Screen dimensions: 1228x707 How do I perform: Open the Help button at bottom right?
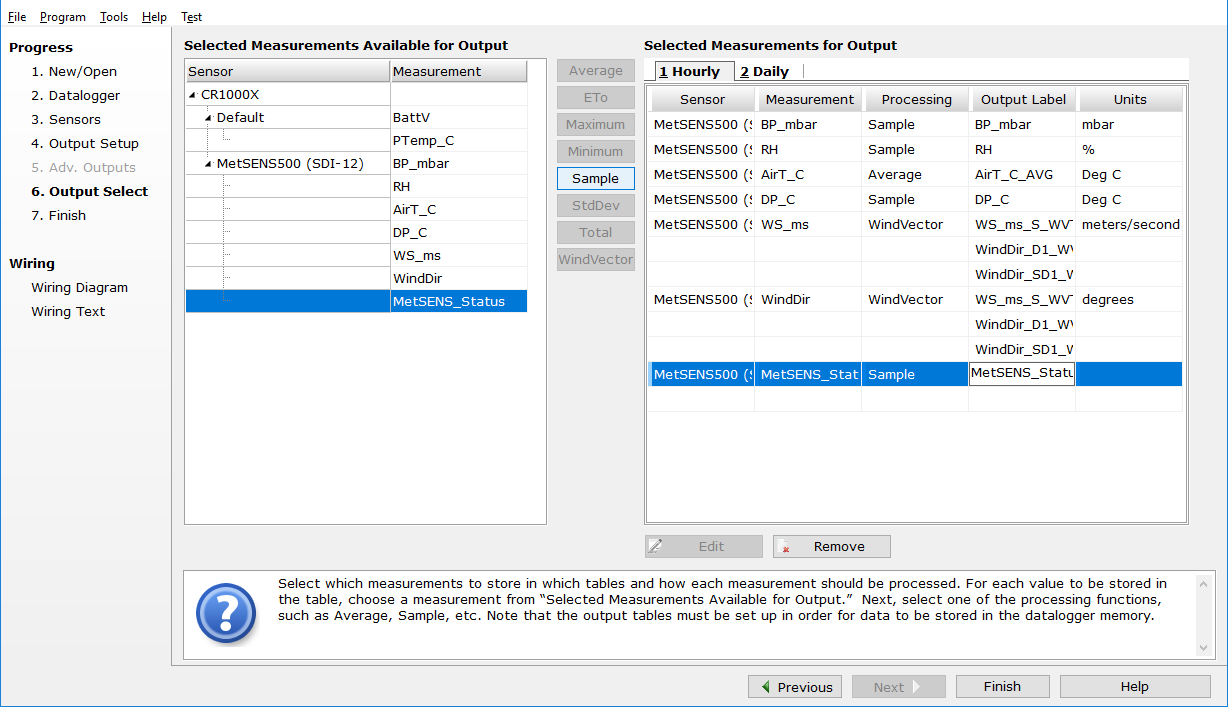pos(1134,687)
